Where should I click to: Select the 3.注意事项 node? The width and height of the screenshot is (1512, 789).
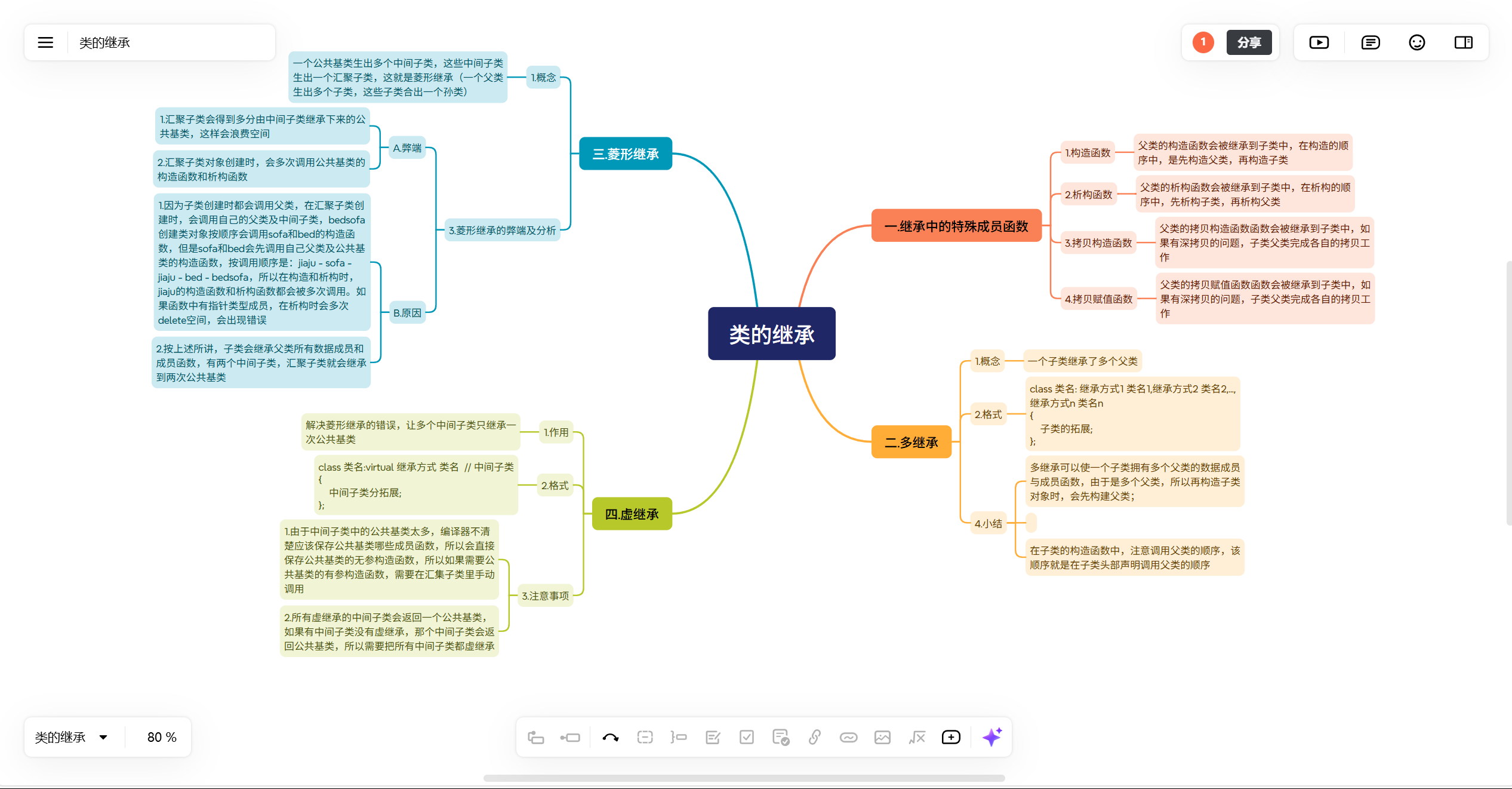click(x=545, y=595)
